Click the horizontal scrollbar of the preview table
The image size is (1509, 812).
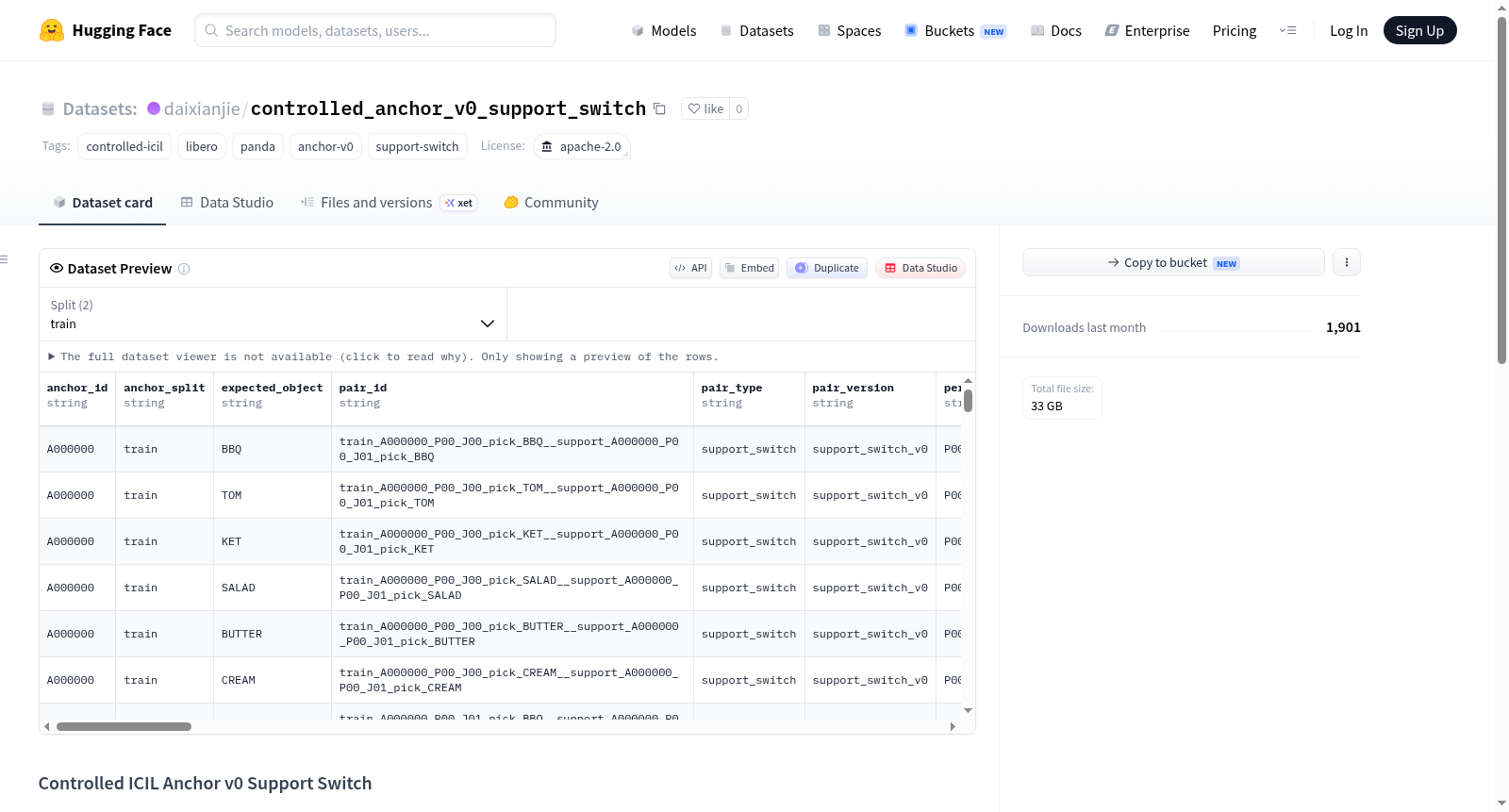click(x=124, y=726)
